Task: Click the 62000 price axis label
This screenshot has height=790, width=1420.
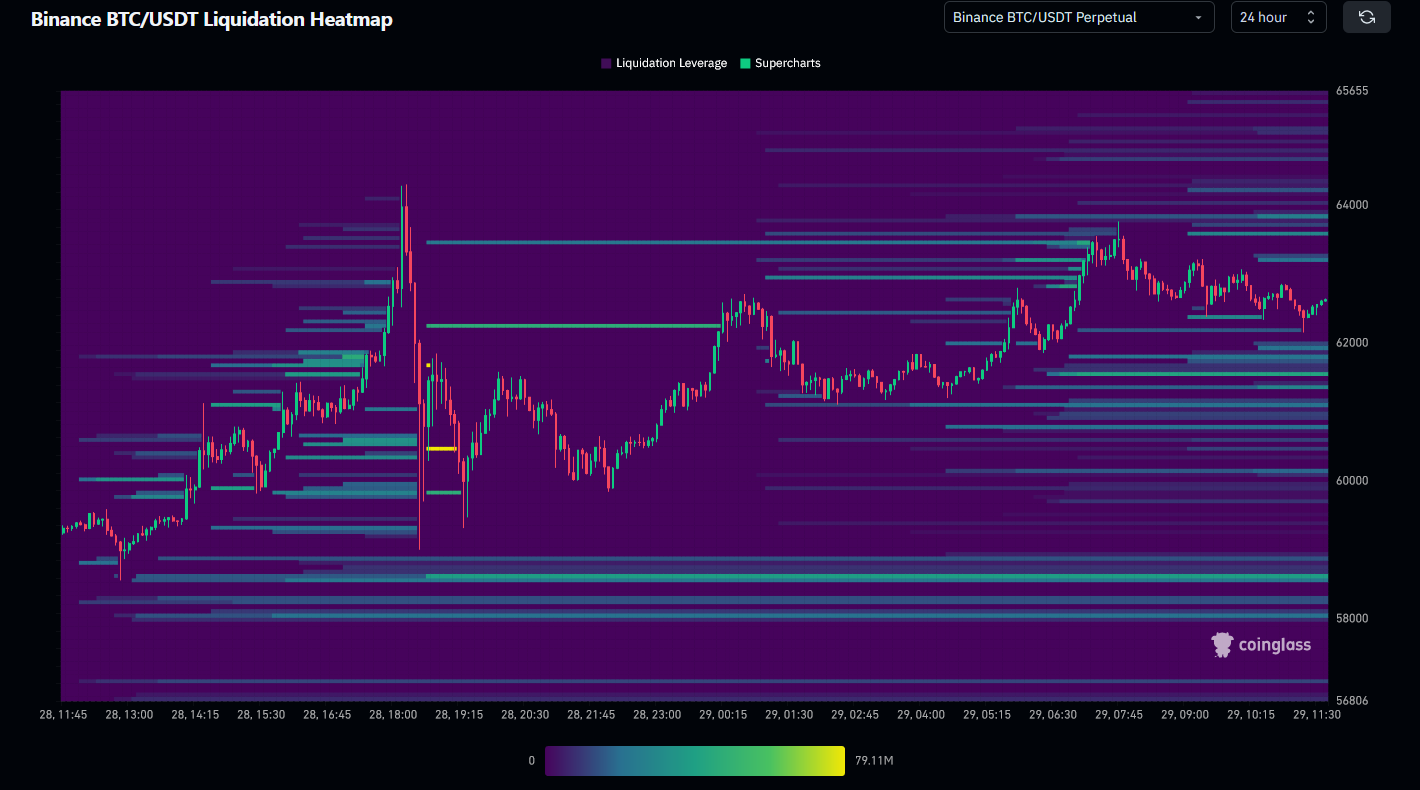Action: pyautogui.click(x=1352, y=343)
